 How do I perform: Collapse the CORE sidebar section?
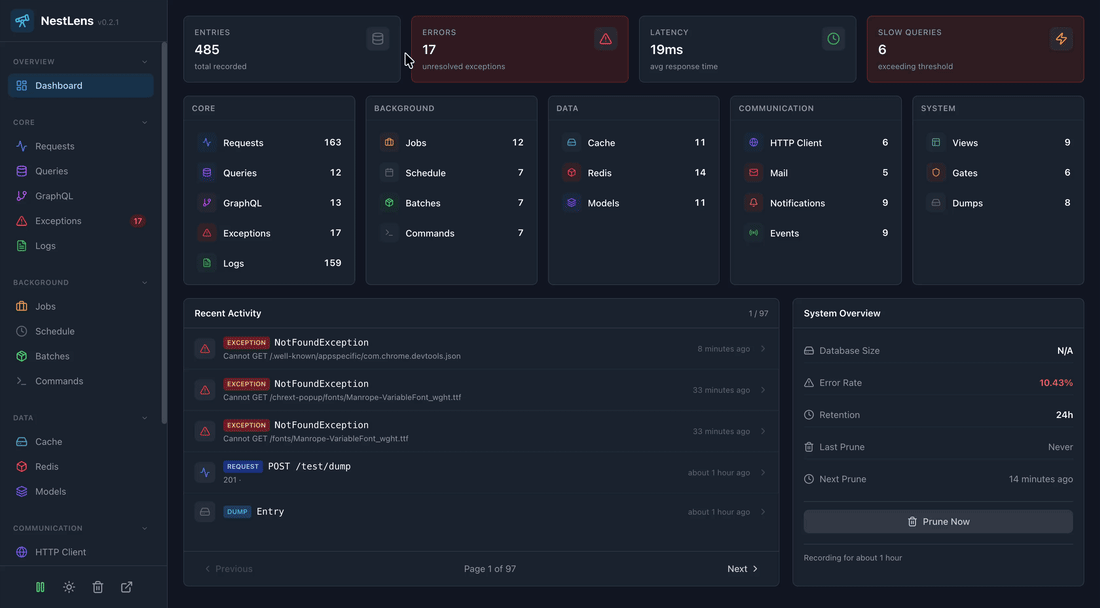pyautogui.click(x=143, y=122)
